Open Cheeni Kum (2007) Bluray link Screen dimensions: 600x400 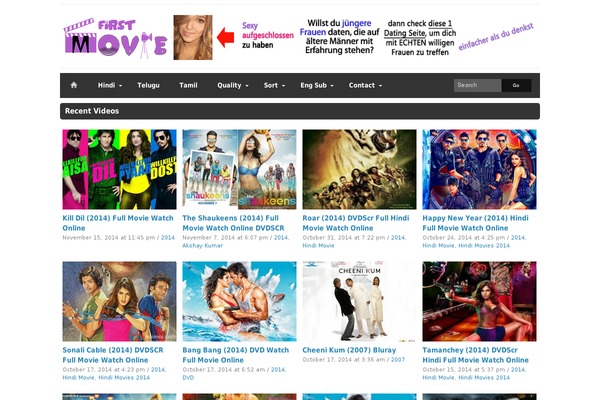pyautogui.click(x=349, y=350)
